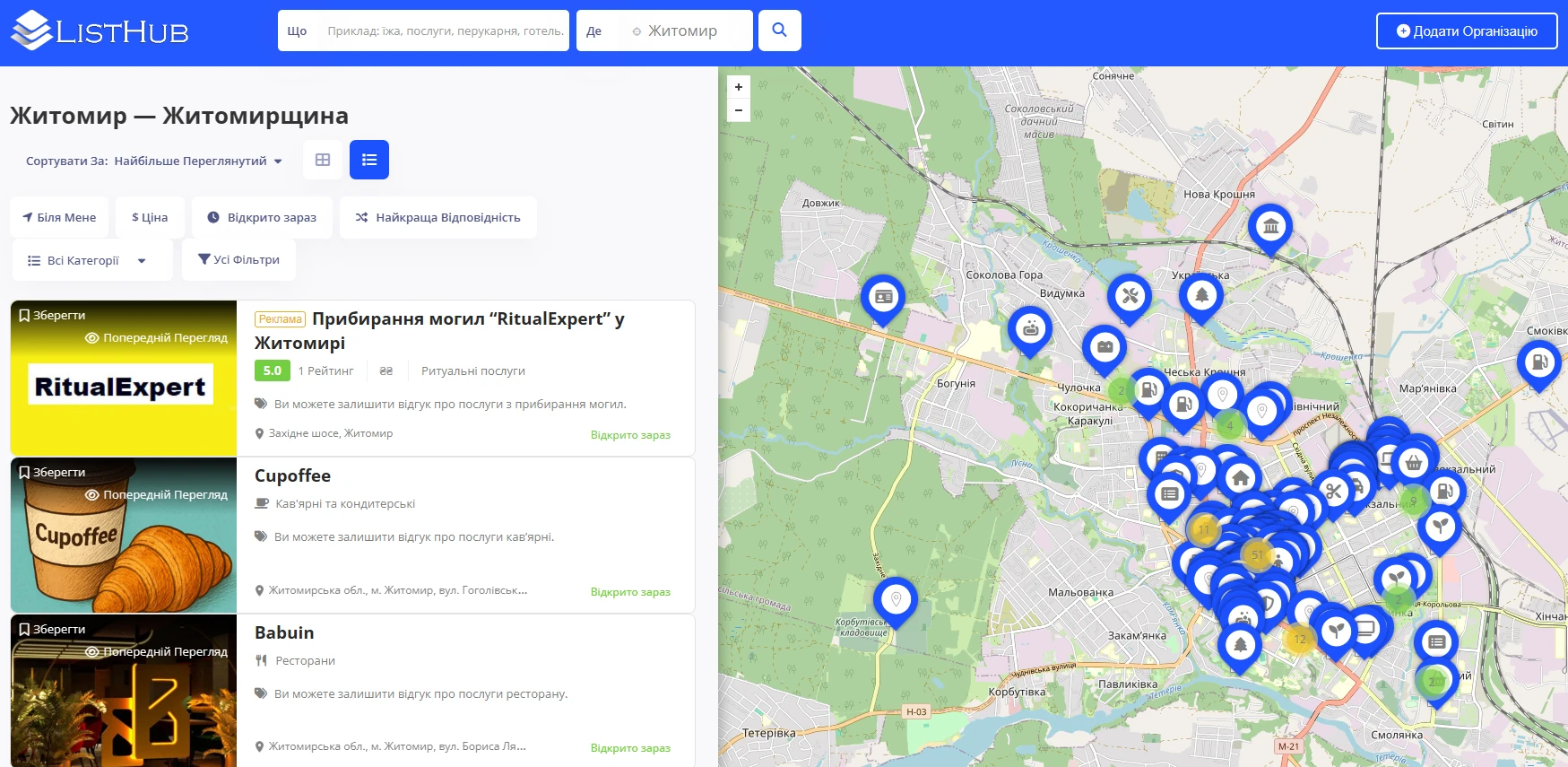Click the blue magnifier search button

[779, 31]
